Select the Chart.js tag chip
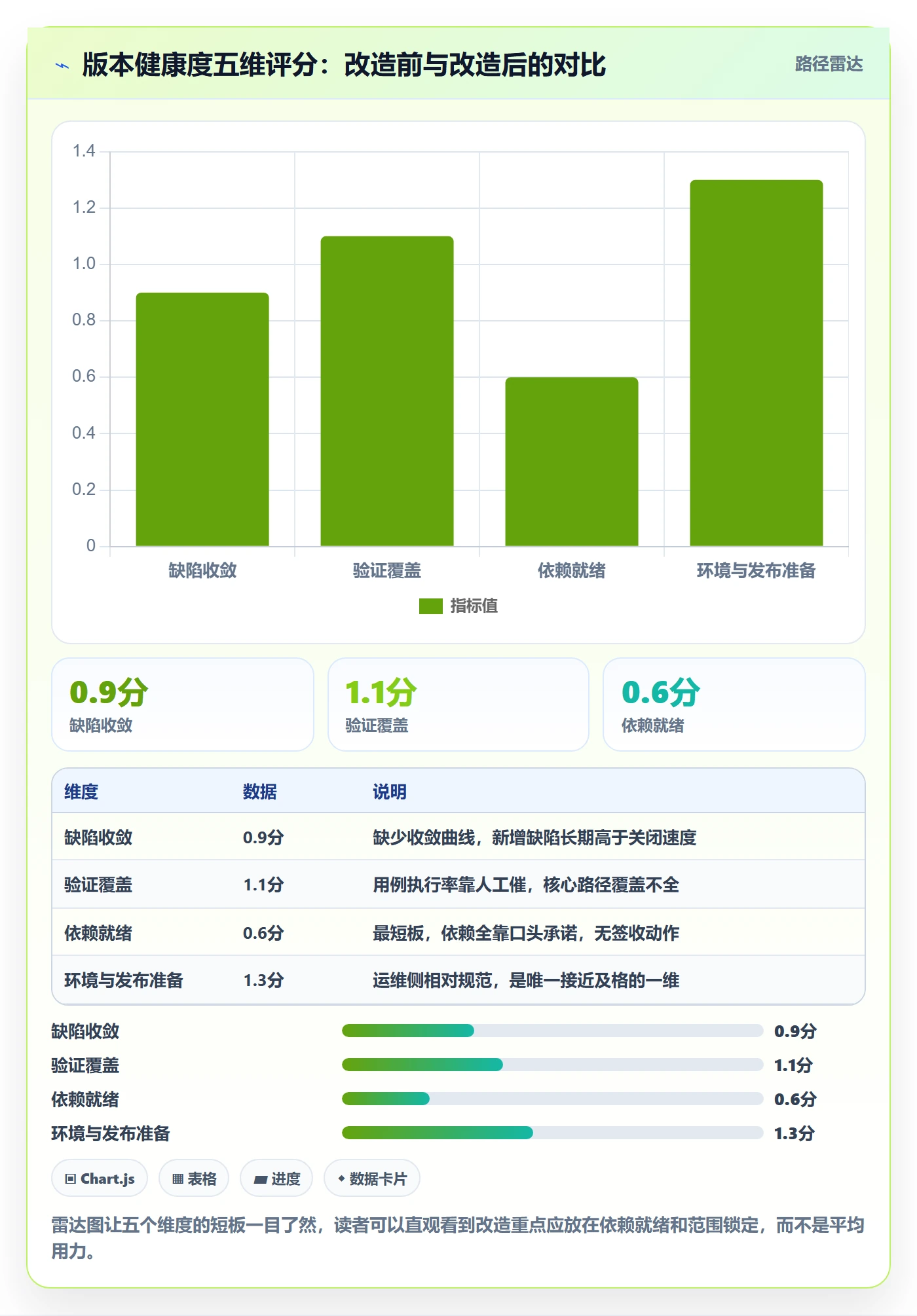 point(100,1179)
